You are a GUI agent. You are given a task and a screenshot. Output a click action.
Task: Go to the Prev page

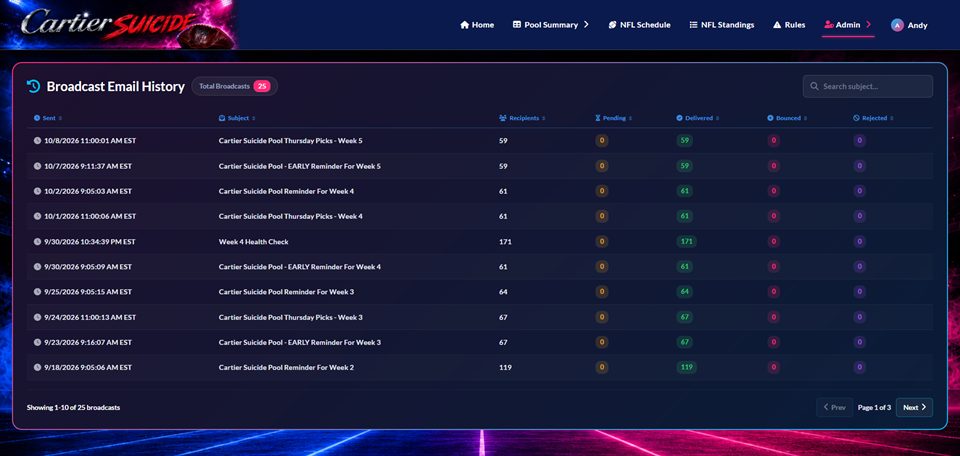coord(834,407)
